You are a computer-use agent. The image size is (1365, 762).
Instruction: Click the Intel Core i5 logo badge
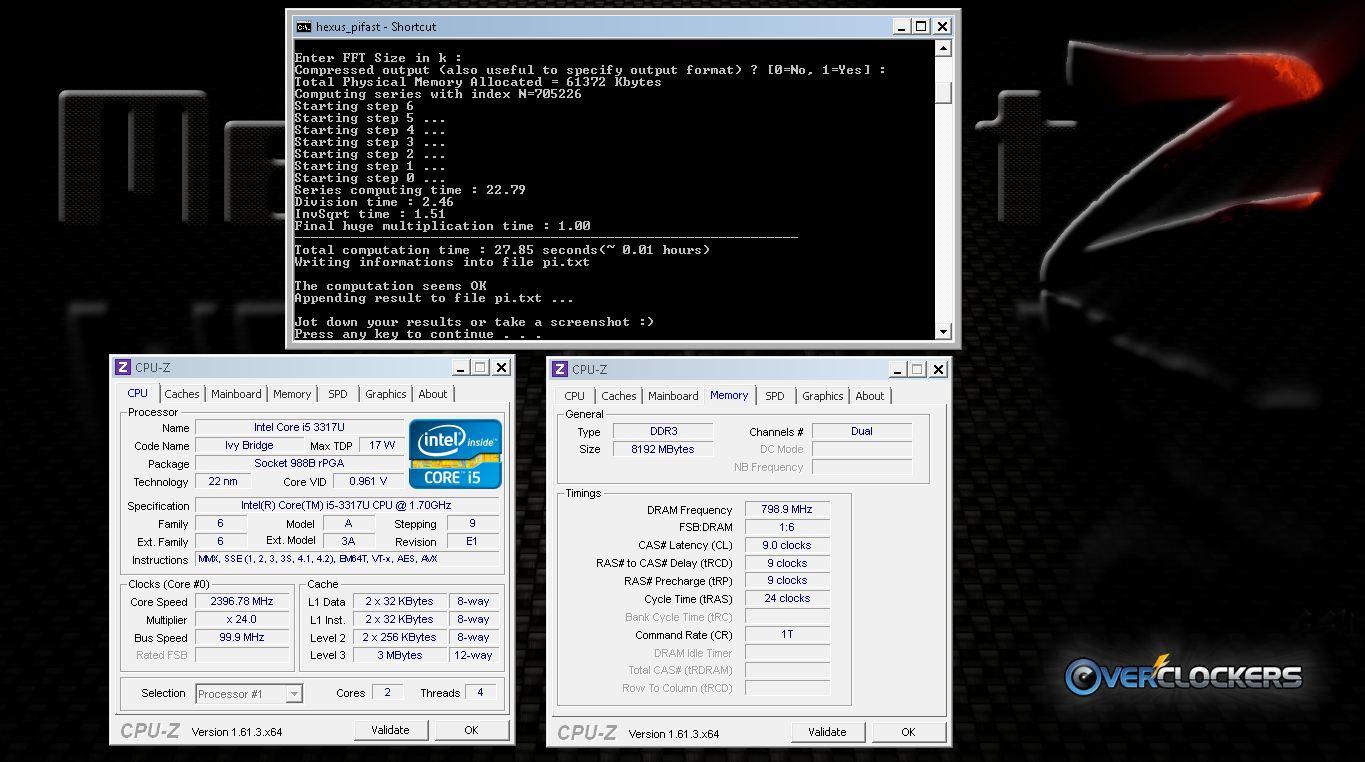[455, 454]
